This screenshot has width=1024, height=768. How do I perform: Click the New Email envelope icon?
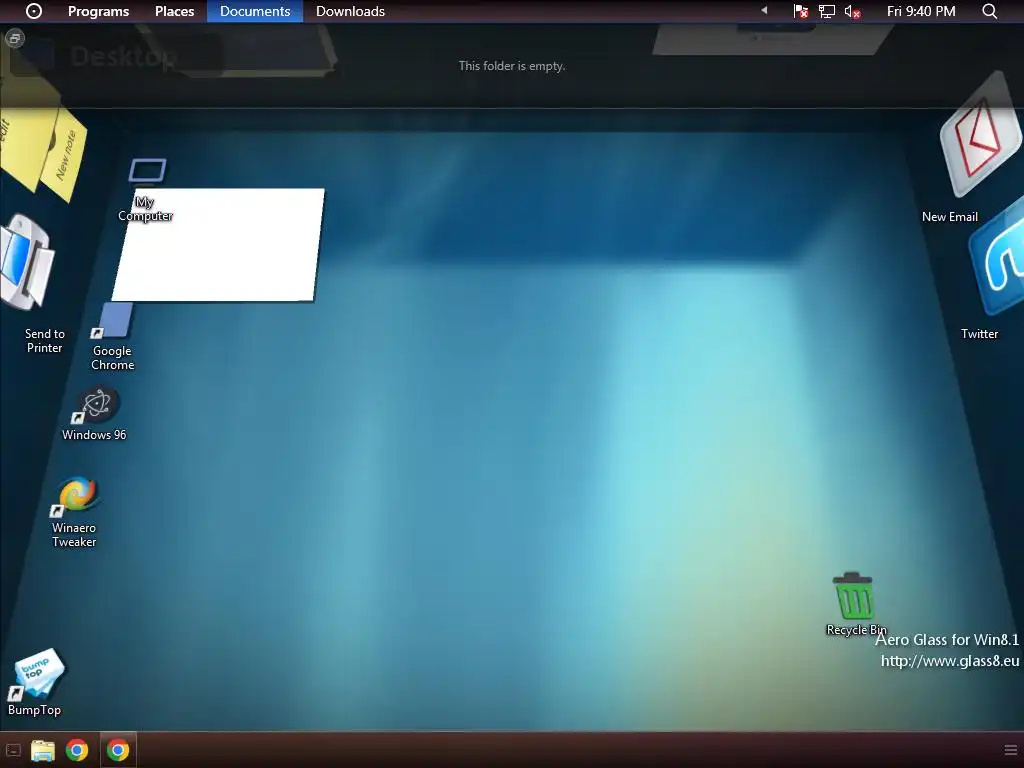(x=980, y=136)
